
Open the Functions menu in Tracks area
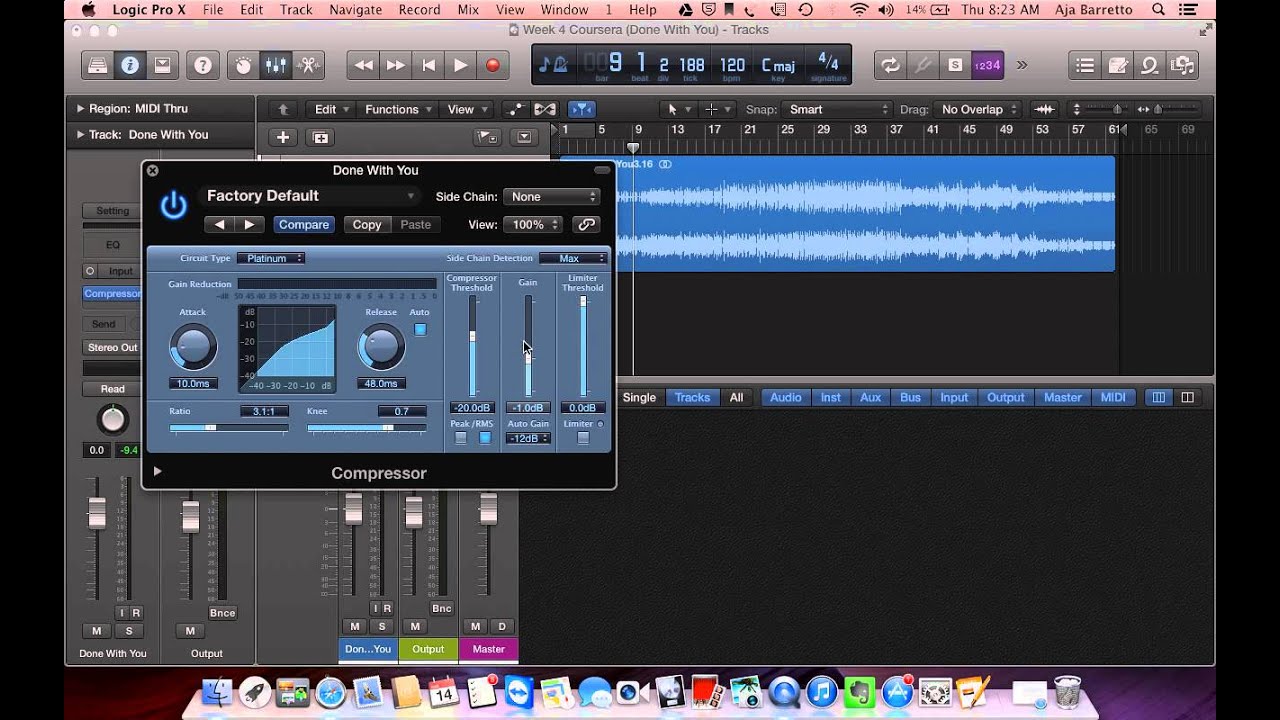pyautogui.click(x=397, y=109)
